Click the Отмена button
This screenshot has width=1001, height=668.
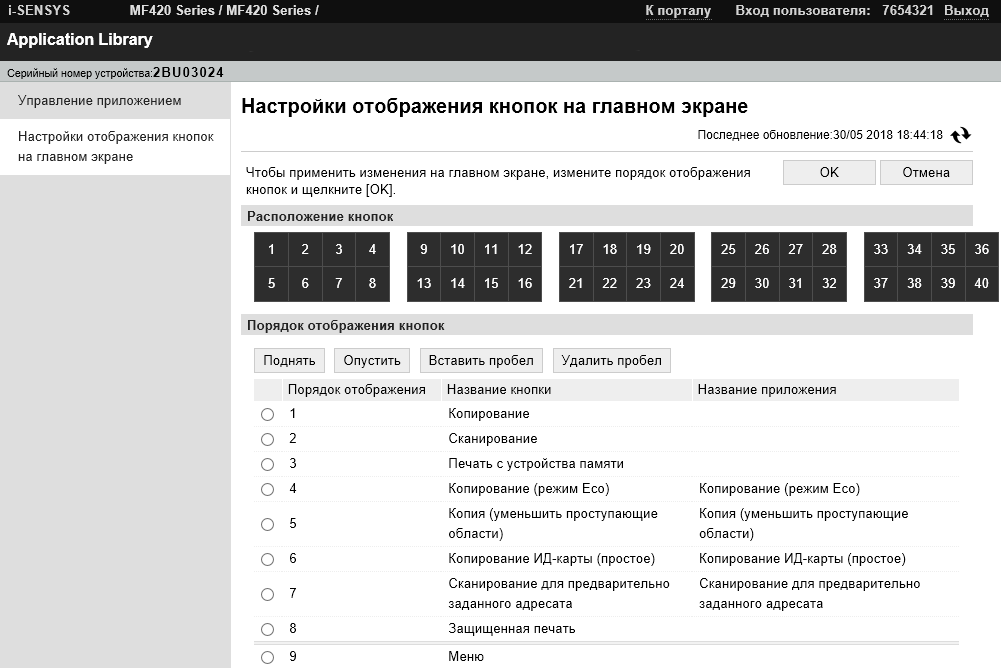(x=926, y=172)
